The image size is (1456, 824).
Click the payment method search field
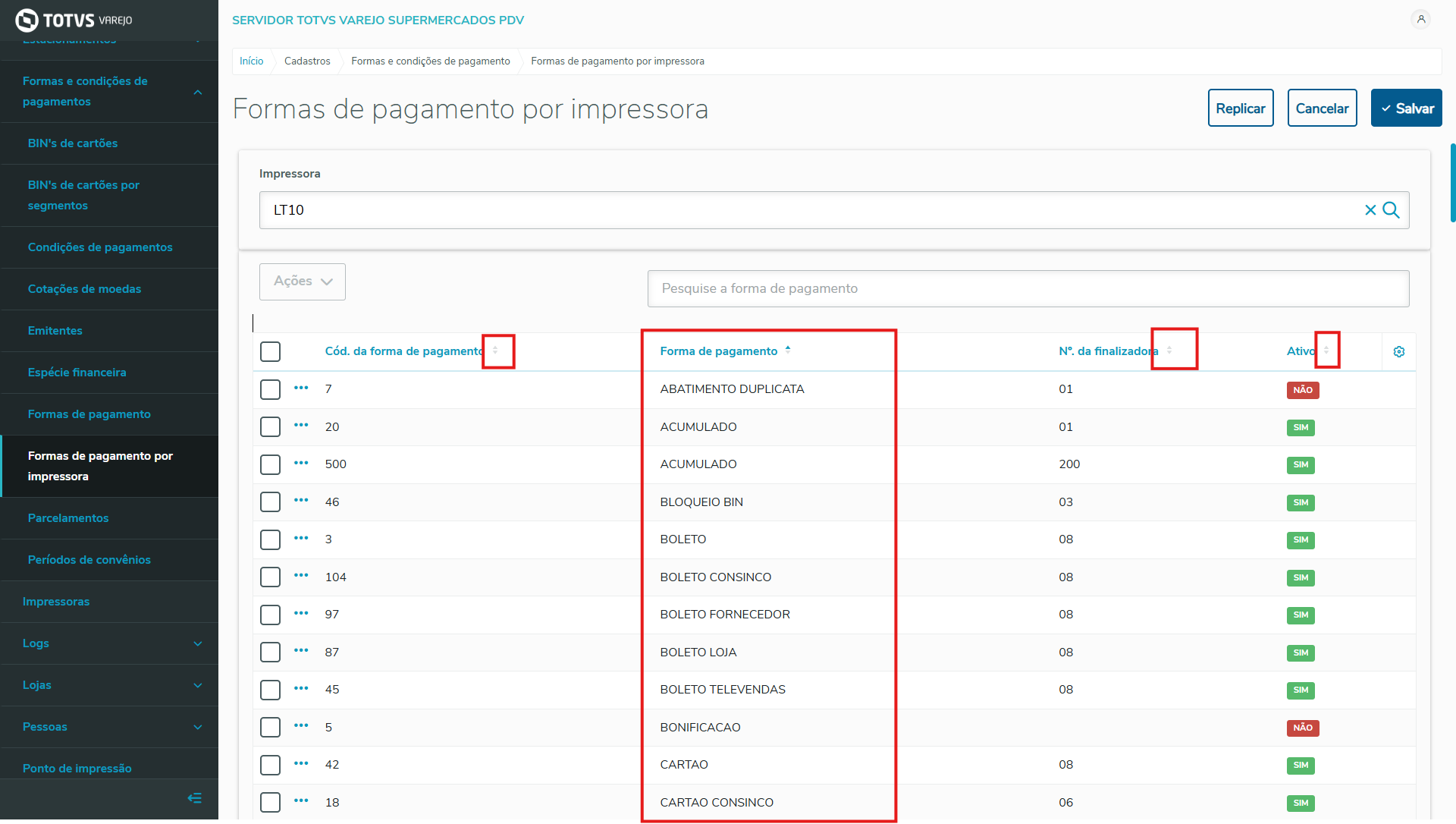pyautogui.click(x=1028, y=289)
